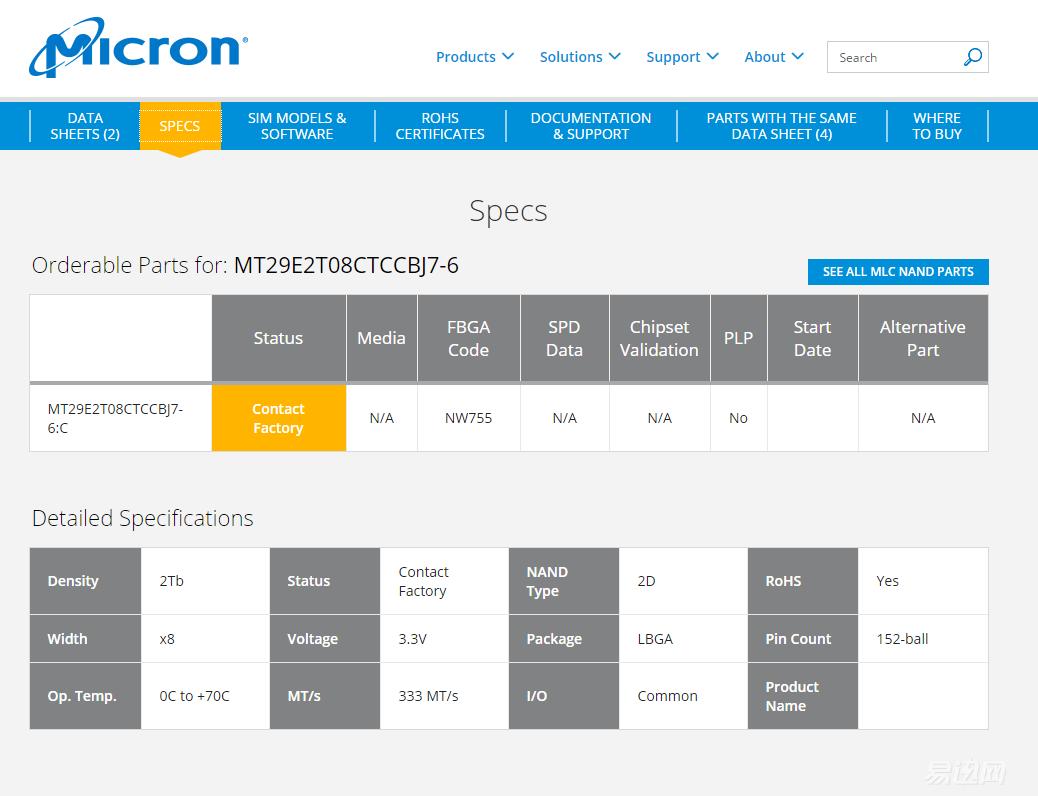Click the Pin Count label cell
The image size is (1038, 796).
pyautogui.click(x=803, y=639)
